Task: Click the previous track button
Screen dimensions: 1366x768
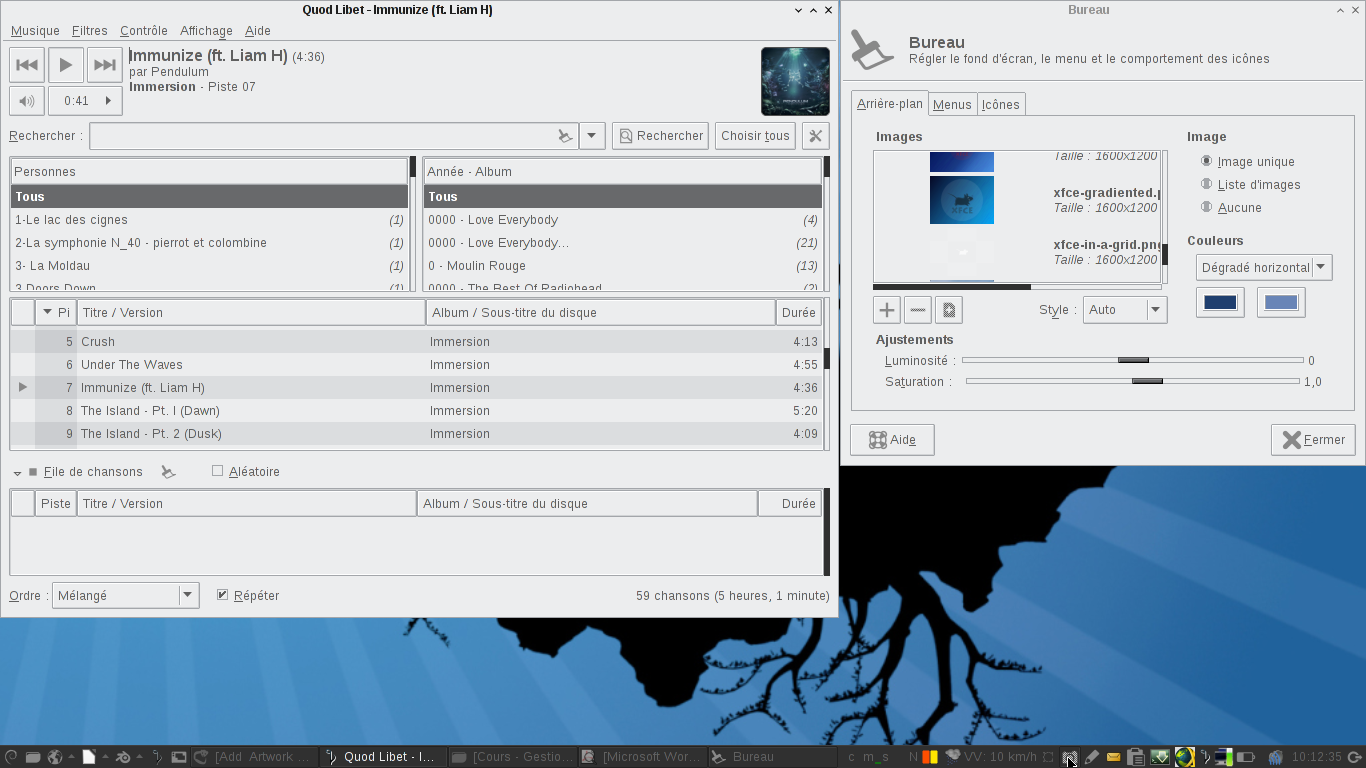Action: 27,65
